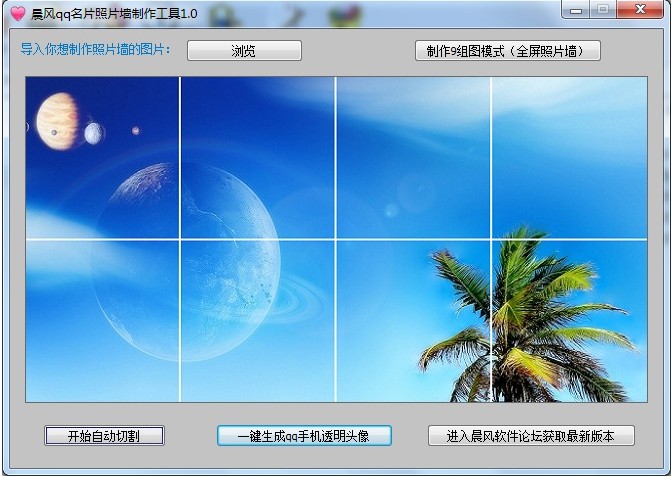Click the bottom tile showing palm fronds' left tips

coord(413,320)
